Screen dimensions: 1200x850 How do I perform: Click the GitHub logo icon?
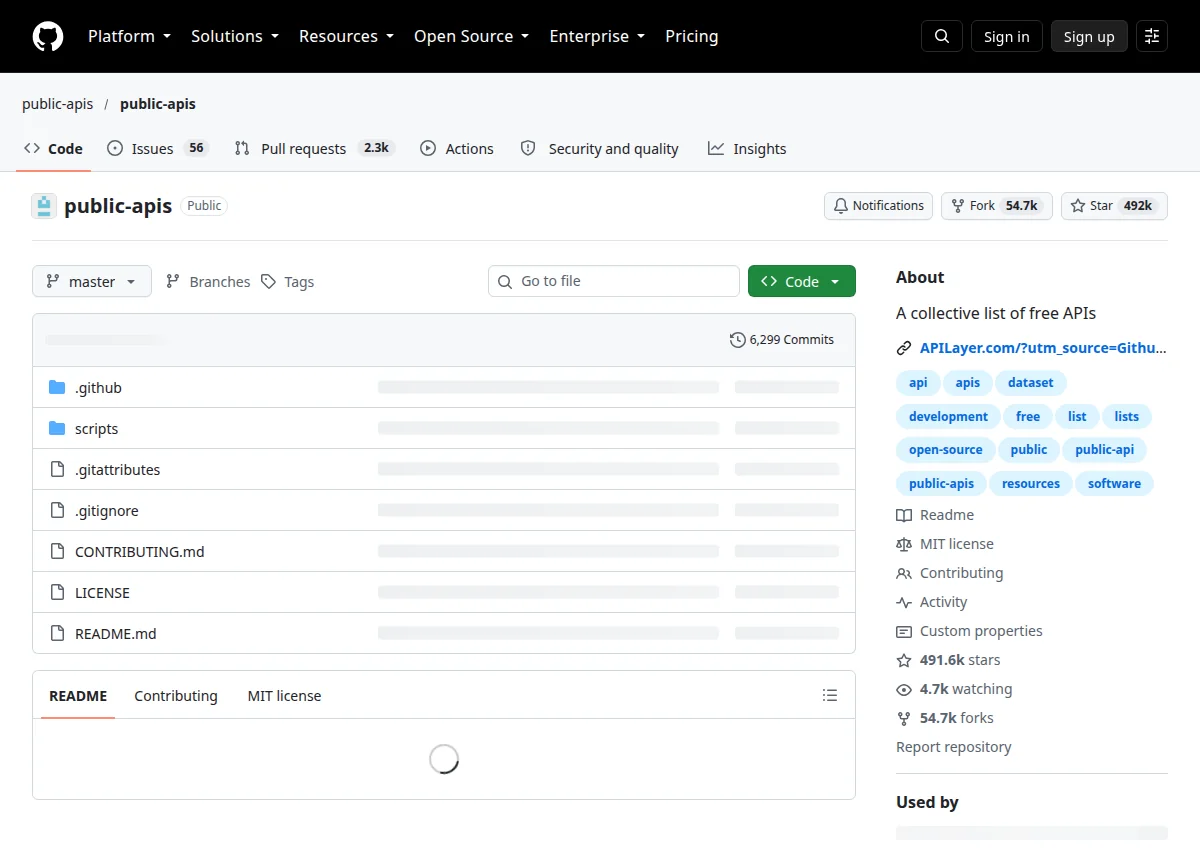tap(47, 36)
